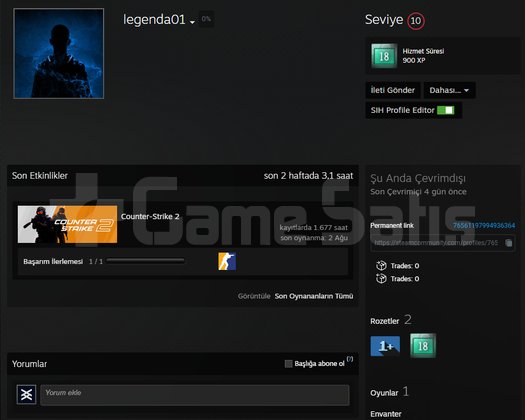Select the blue 1+ badge under Rozetler
The image size is (525, 420).
coord(385,346)
